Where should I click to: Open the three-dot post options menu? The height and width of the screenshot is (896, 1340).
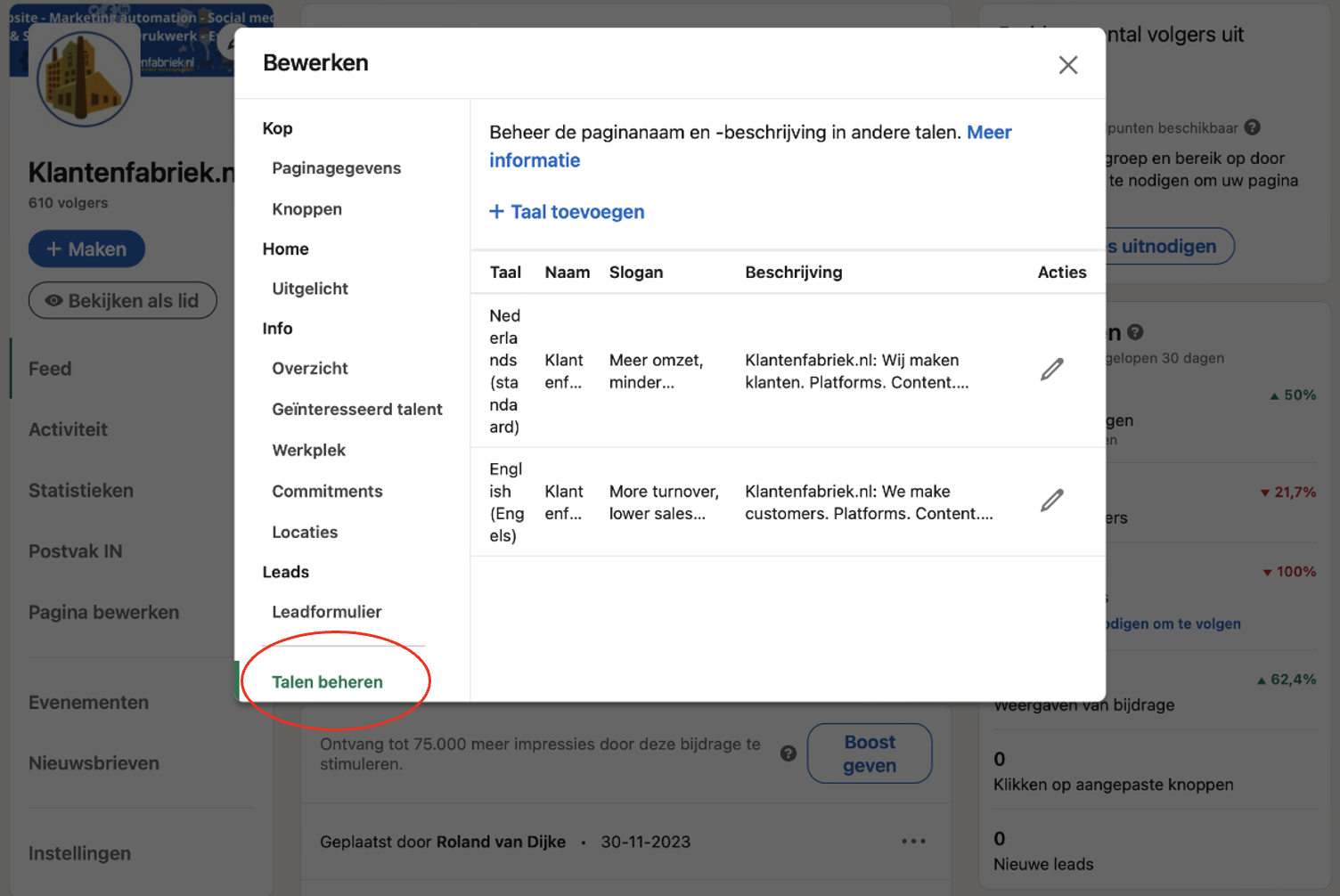point(913,841)
